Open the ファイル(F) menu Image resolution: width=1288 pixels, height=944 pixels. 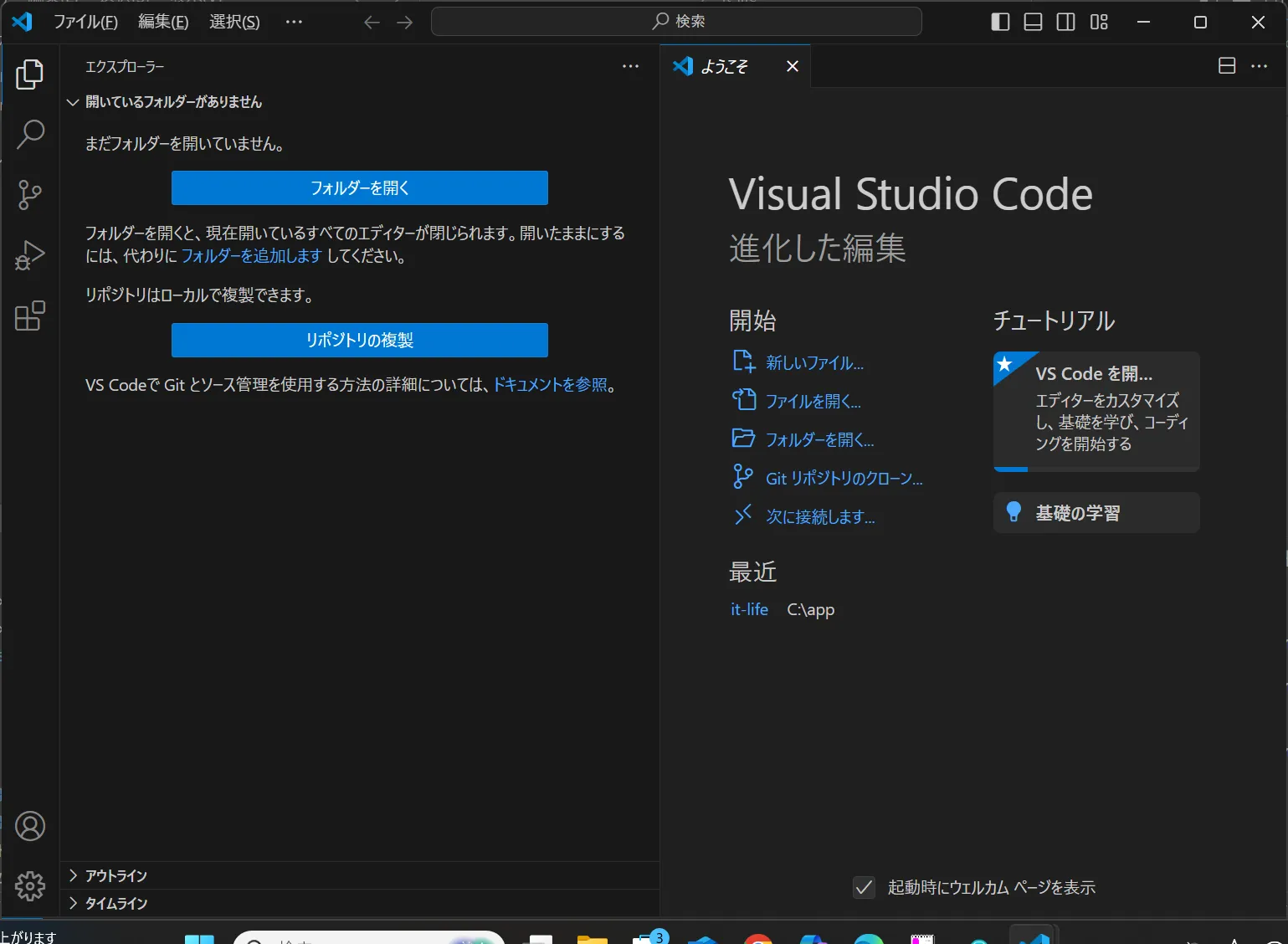(x=85, y=22)
